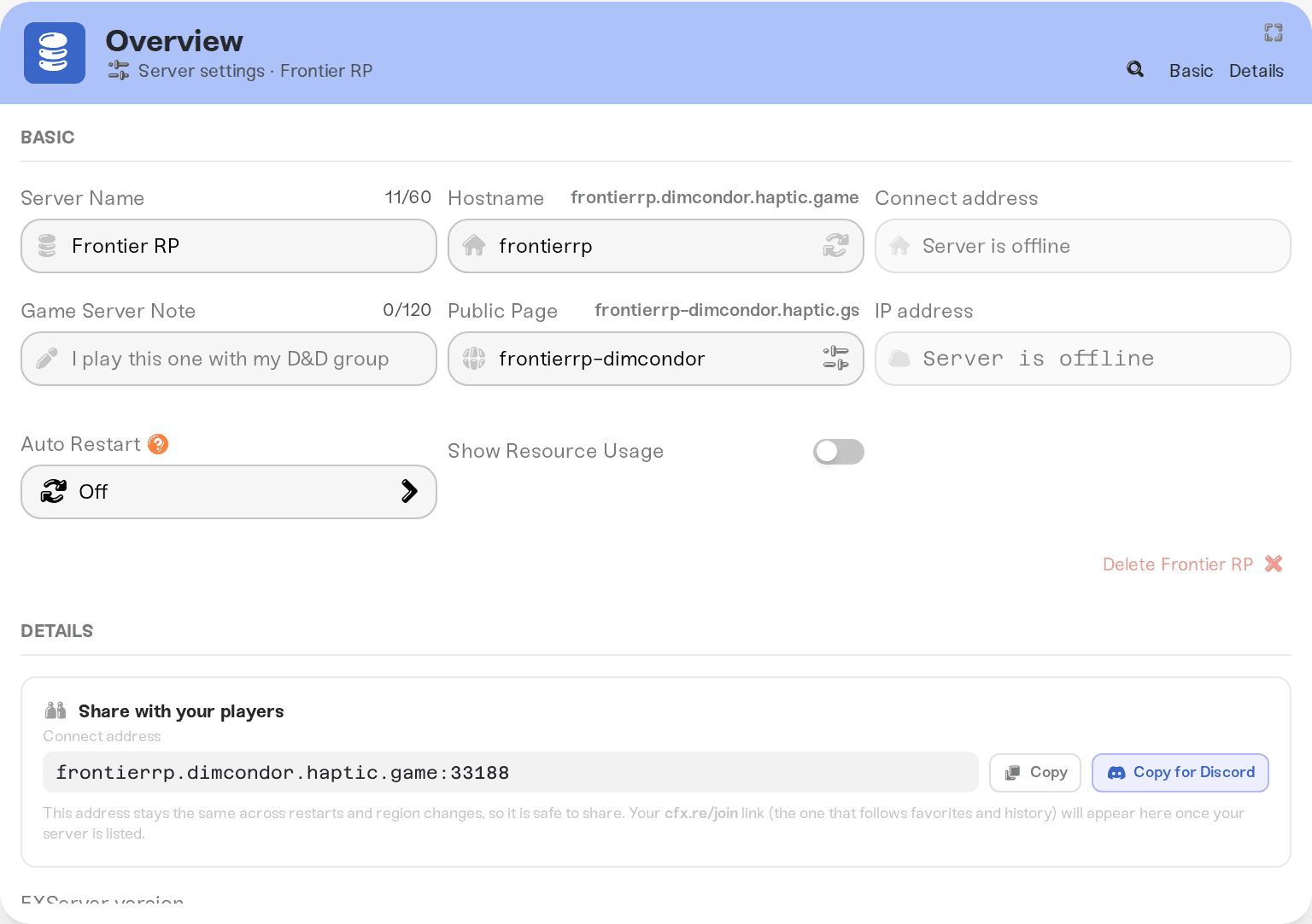Open the search magnifier in the header
The width and height of the screenshot is (1312, 924).
click(x=1135, y=69)
